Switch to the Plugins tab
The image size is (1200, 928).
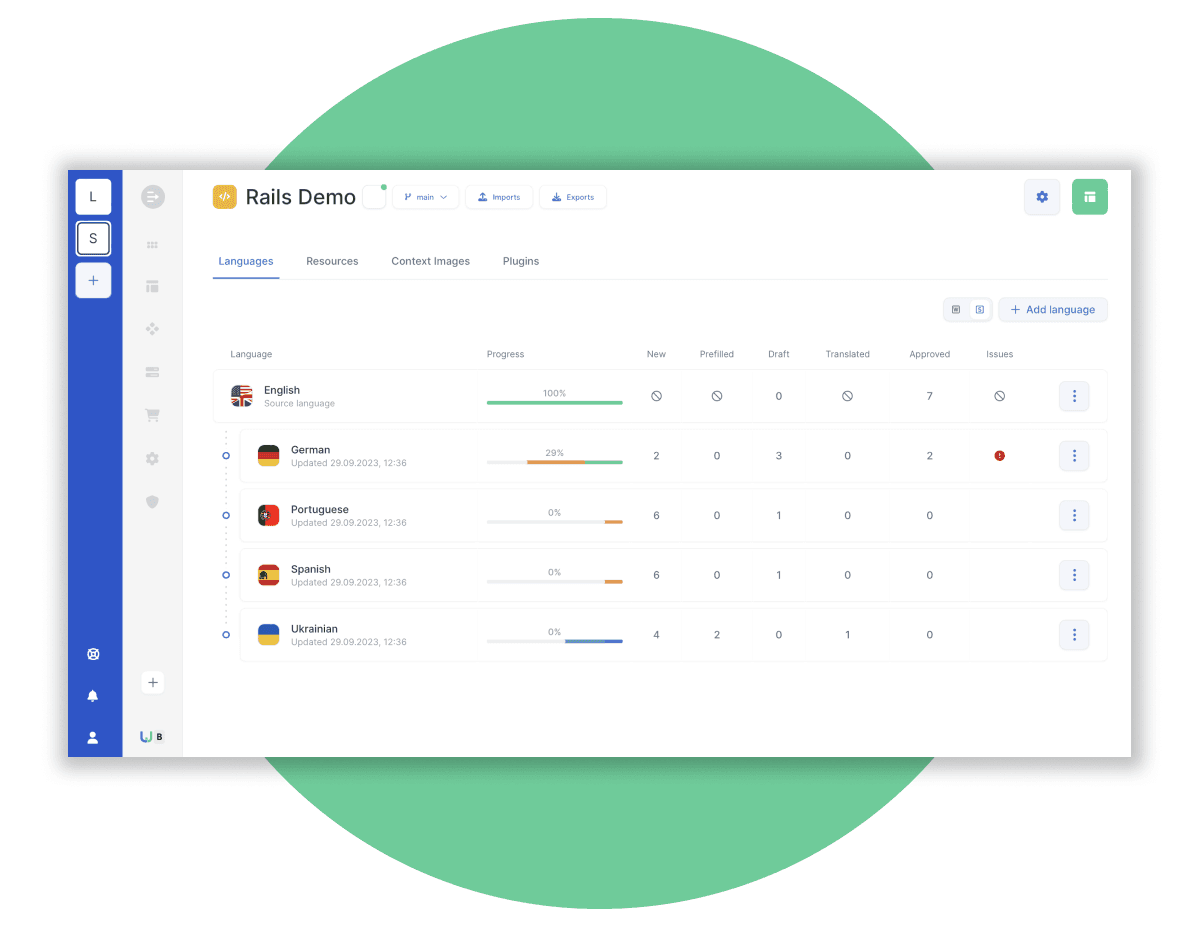521,261
